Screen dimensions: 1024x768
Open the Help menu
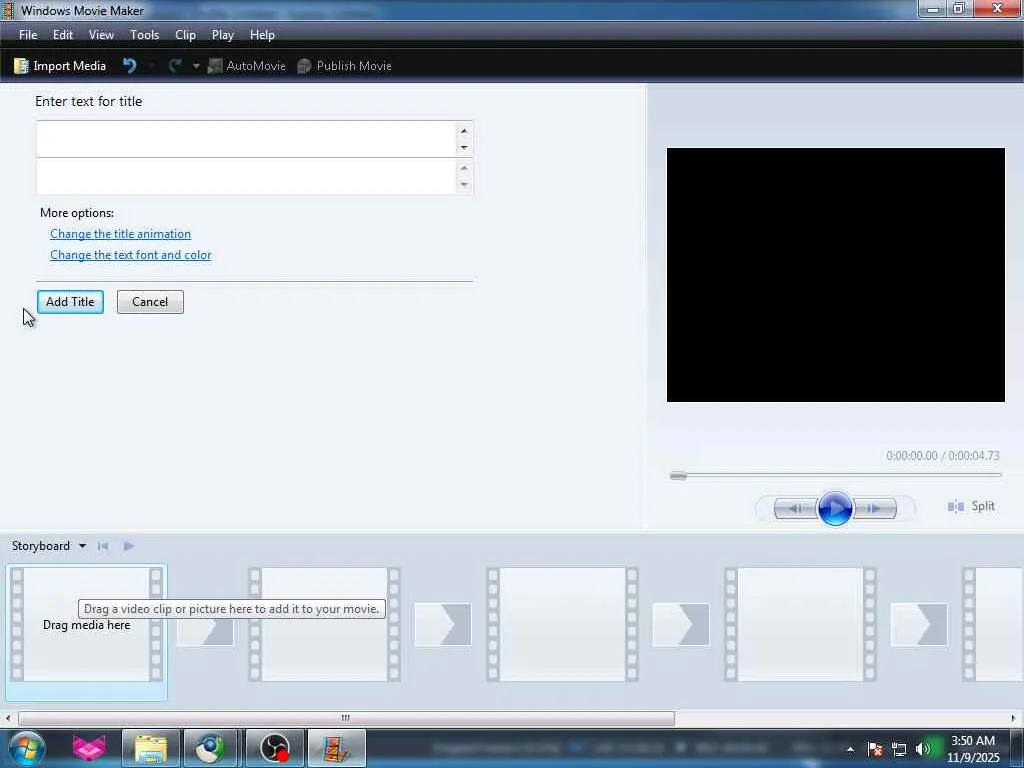coord(262,35)
